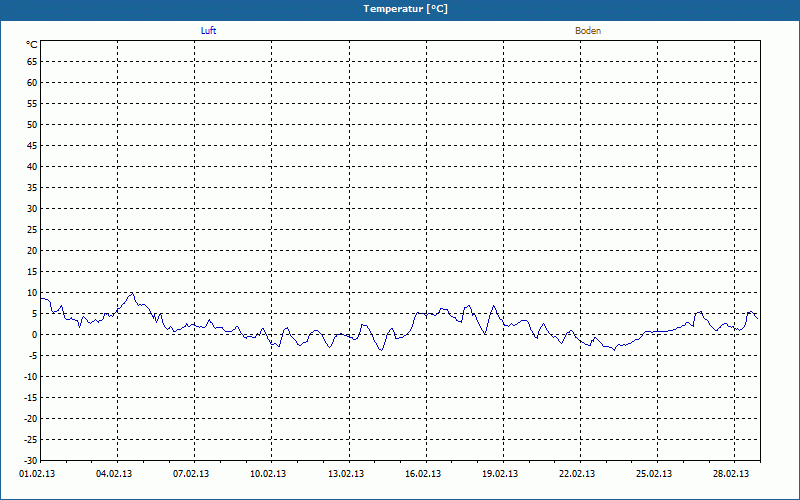This screenshot has height=500, width=800.
Task: Click the 28.02.13 date label
Action: (731, 474)
